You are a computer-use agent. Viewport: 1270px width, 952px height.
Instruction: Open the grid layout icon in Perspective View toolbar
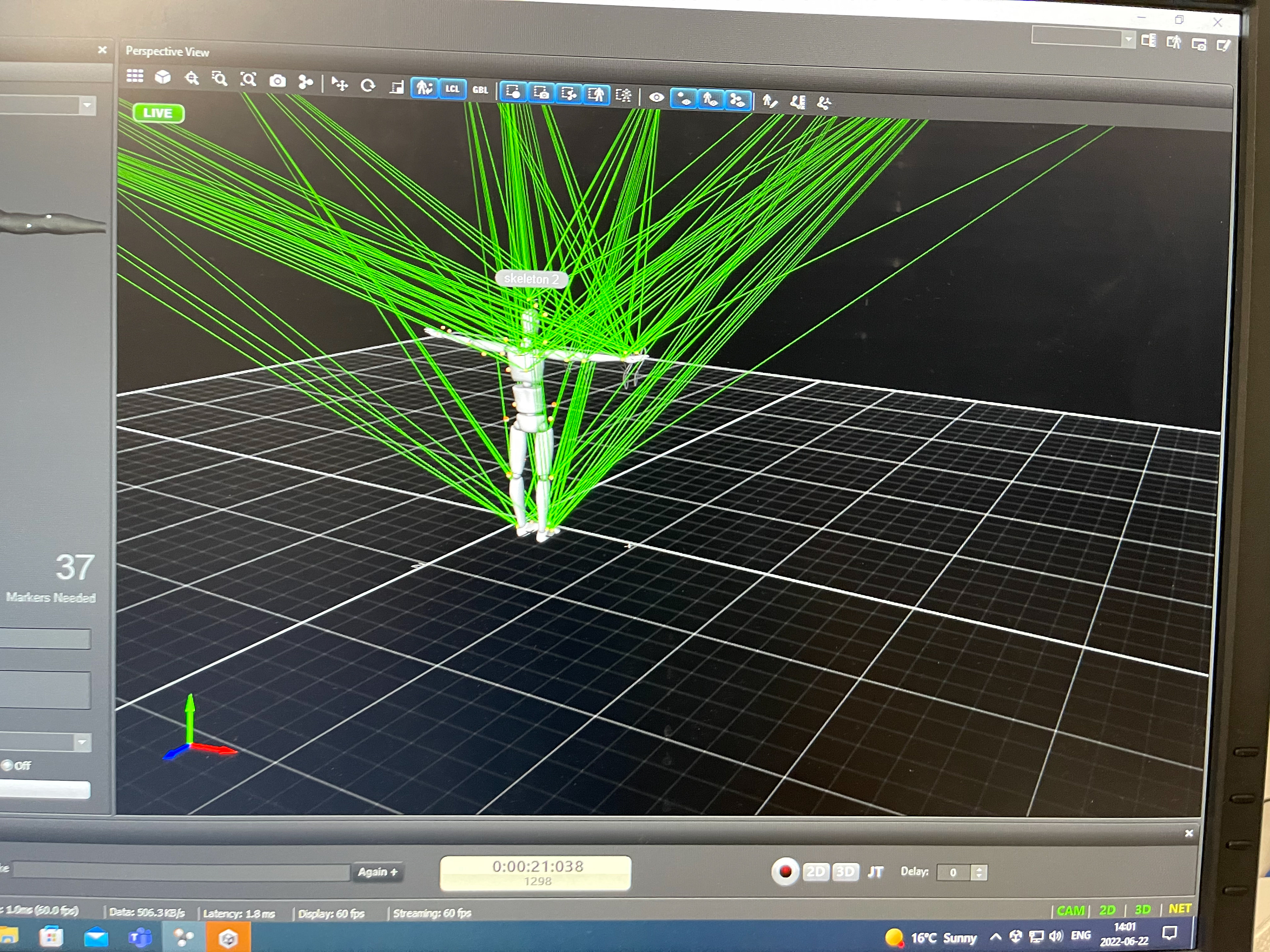point(135,76)
